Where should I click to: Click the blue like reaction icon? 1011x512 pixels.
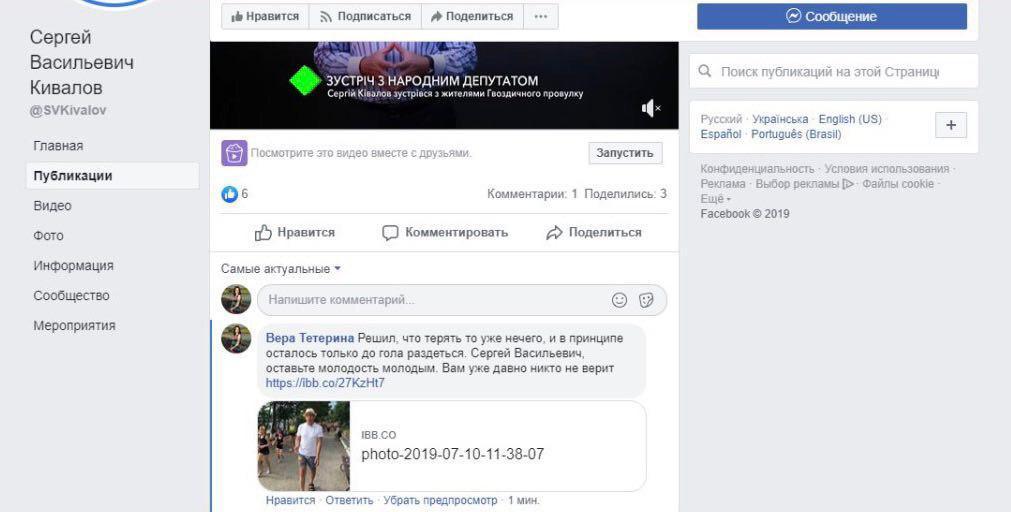[229, 194]
